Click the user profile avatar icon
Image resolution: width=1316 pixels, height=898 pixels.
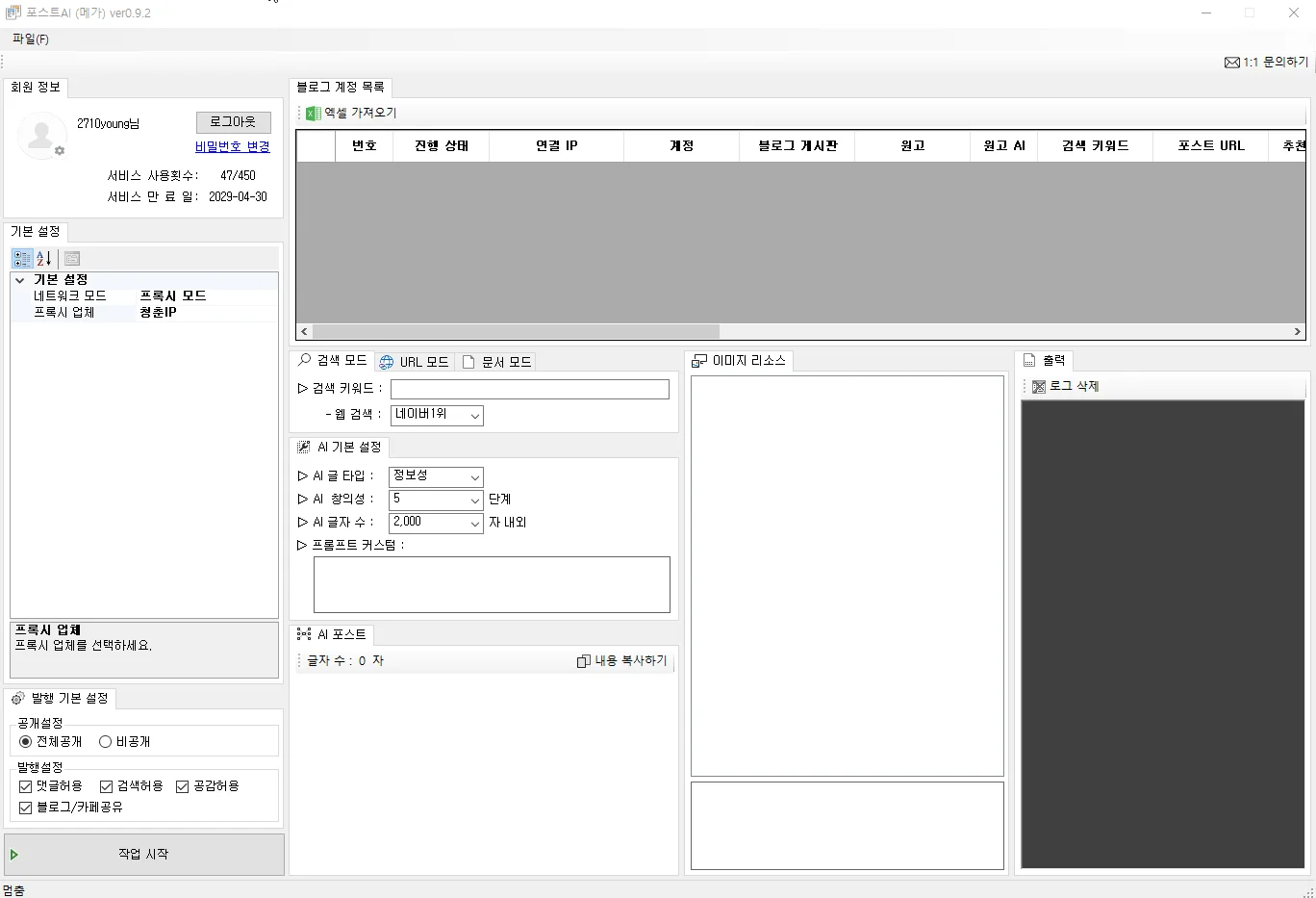click(41, 136)
